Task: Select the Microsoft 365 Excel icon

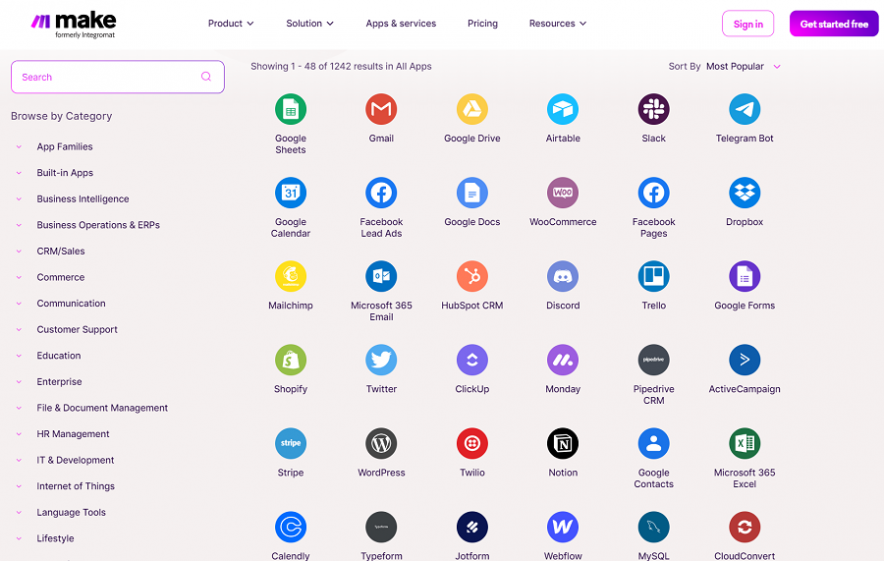Action: [x=744, y=443]
